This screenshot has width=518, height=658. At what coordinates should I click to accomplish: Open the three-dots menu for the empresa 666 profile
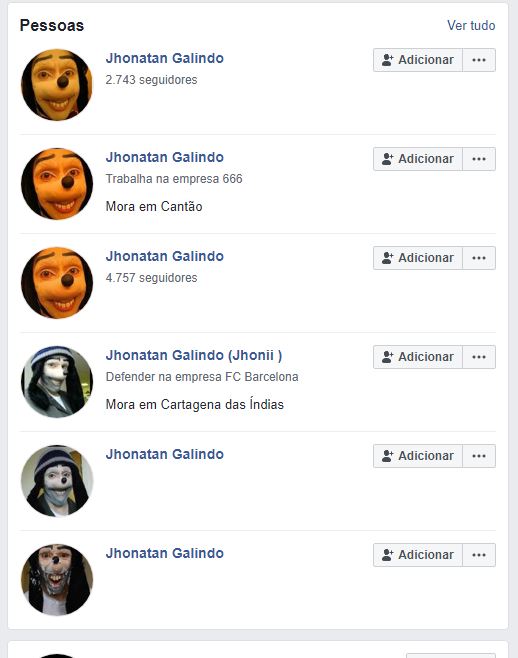coord(479,159)
